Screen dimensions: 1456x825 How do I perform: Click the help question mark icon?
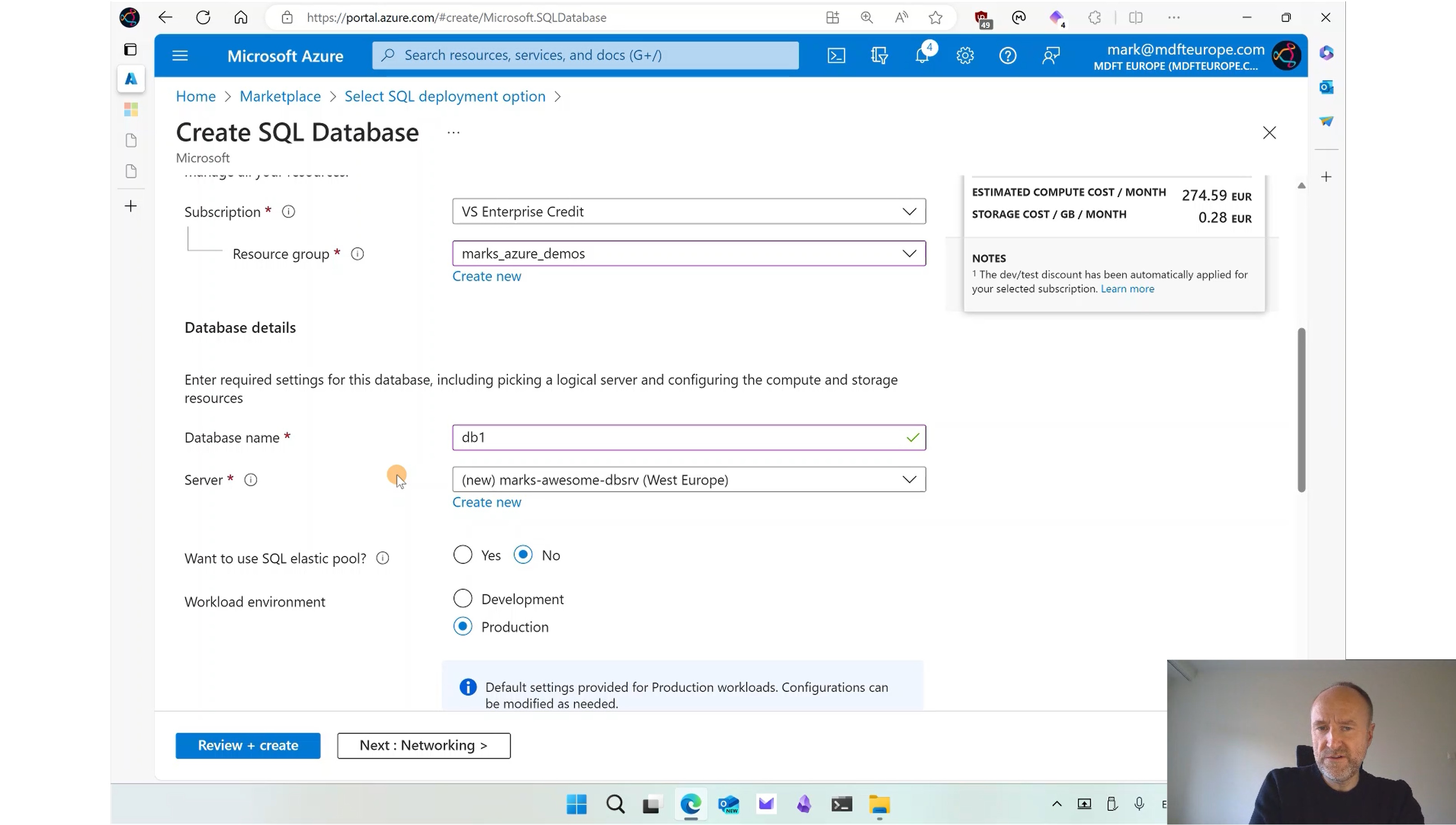pyautogui.click(x=1008, y=55)
